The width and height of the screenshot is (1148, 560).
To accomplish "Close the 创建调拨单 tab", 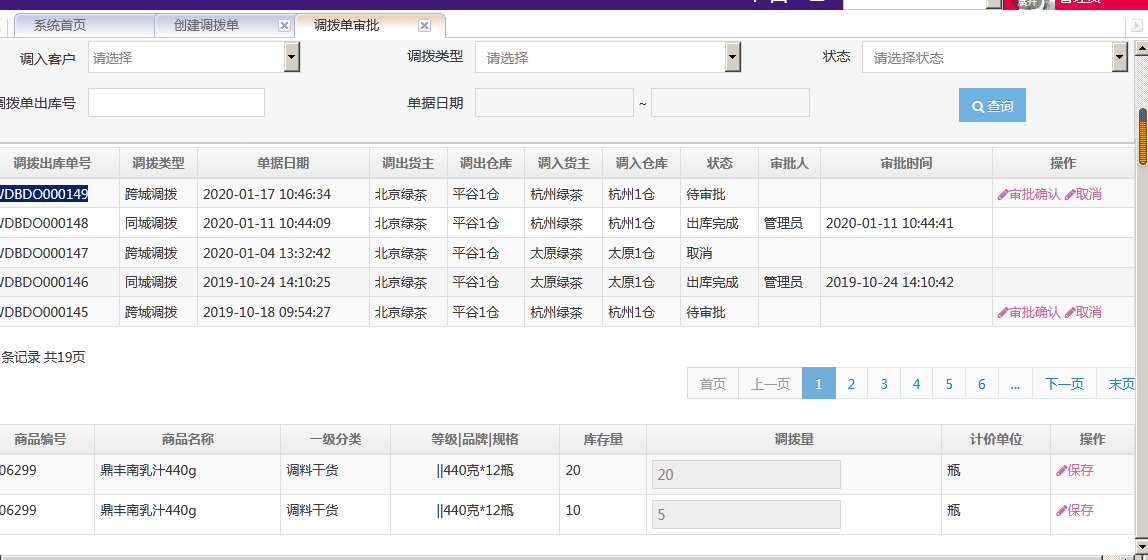I will (284, 26).
